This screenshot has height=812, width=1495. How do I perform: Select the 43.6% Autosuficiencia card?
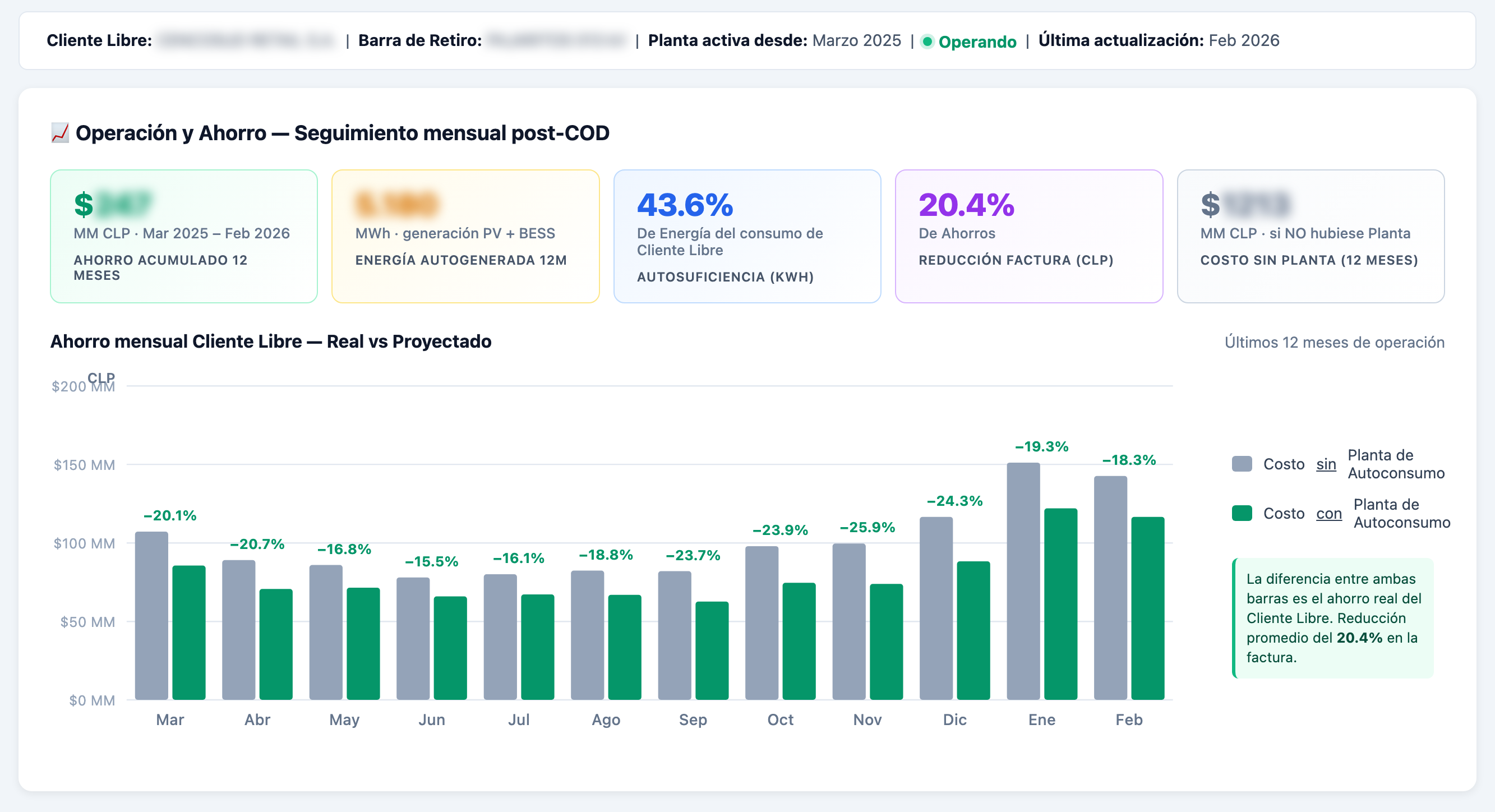pyautogui.click(x=747, y=236)
